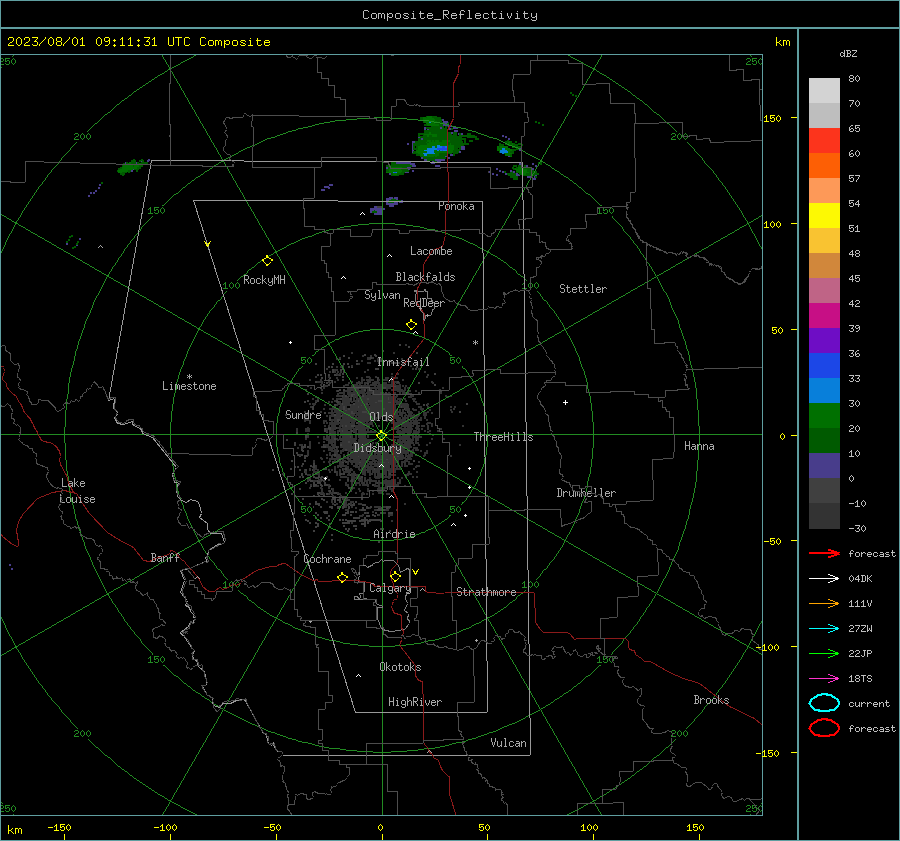The height and width of the screenshot is (841, 900).
Task: Click the 51 dBZ yellow color swatch
Action: 824,215
